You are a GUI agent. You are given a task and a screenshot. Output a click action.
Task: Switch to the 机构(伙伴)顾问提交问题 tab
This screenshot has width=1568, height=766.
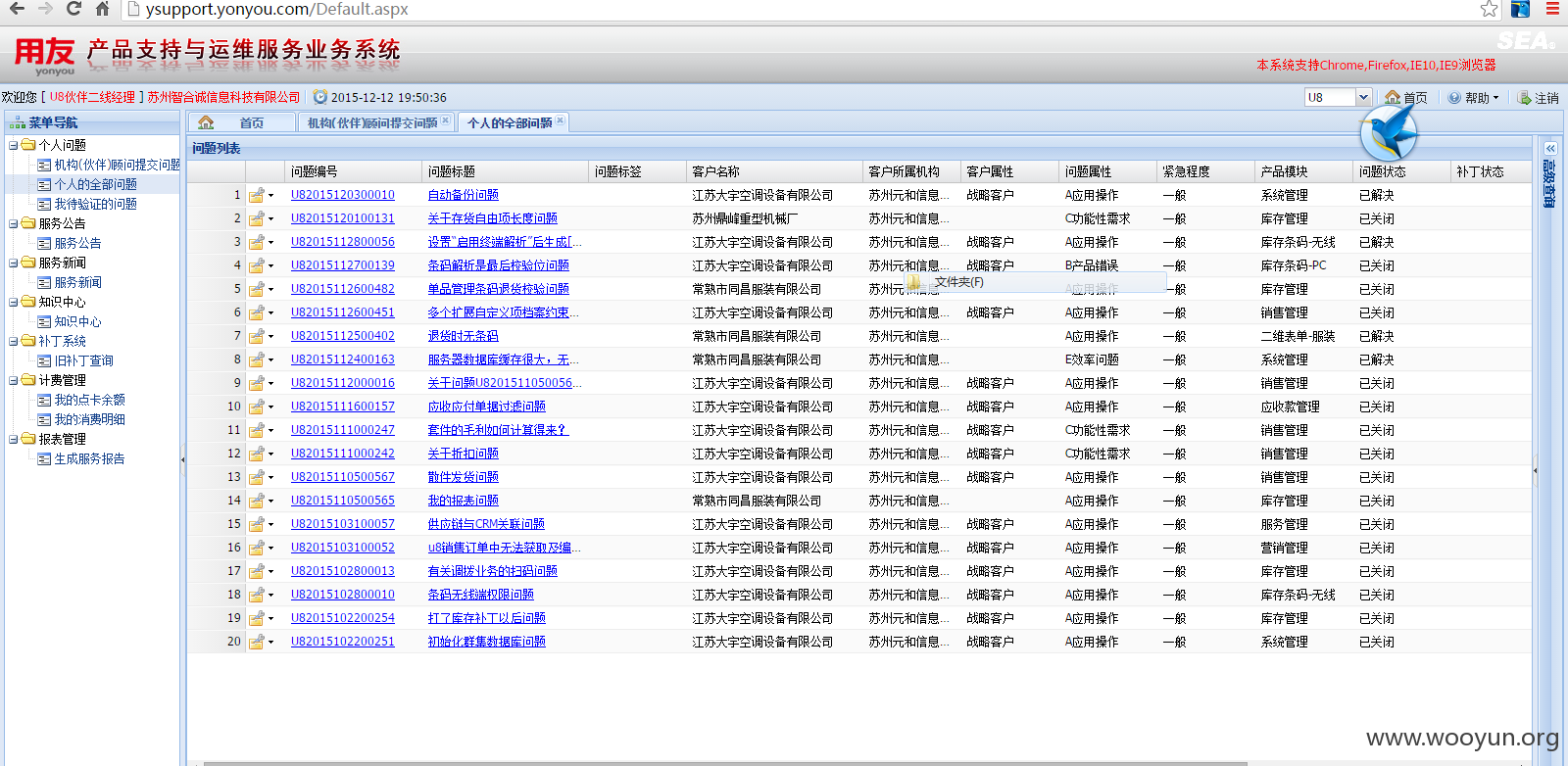point(371,122)
